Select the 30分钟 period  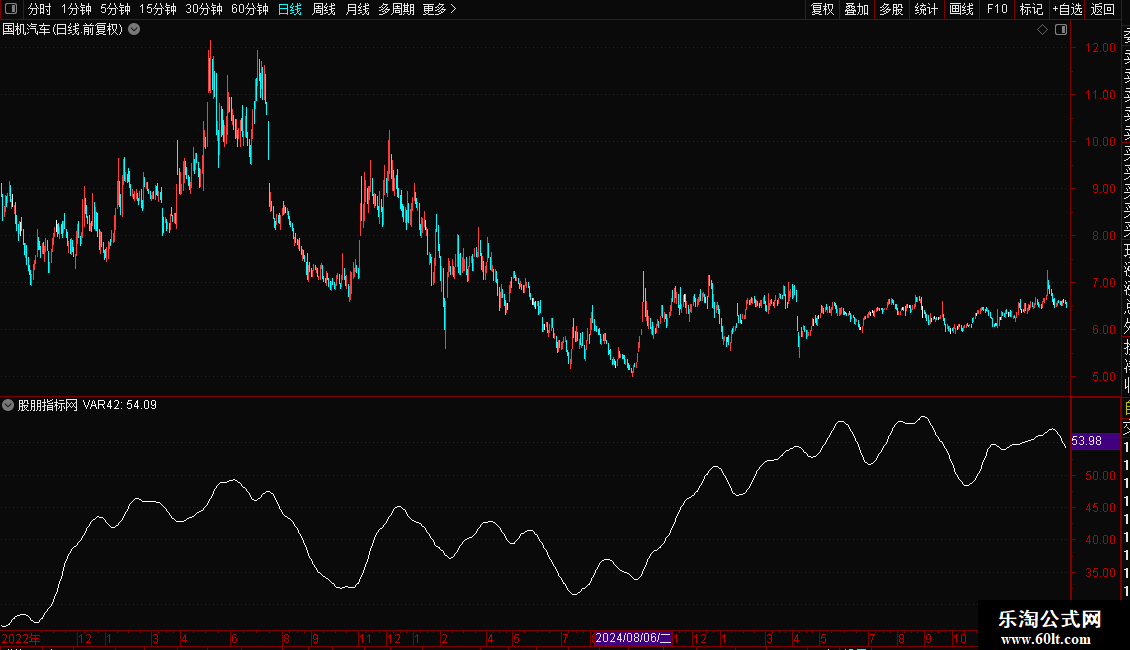pos(204,9)
